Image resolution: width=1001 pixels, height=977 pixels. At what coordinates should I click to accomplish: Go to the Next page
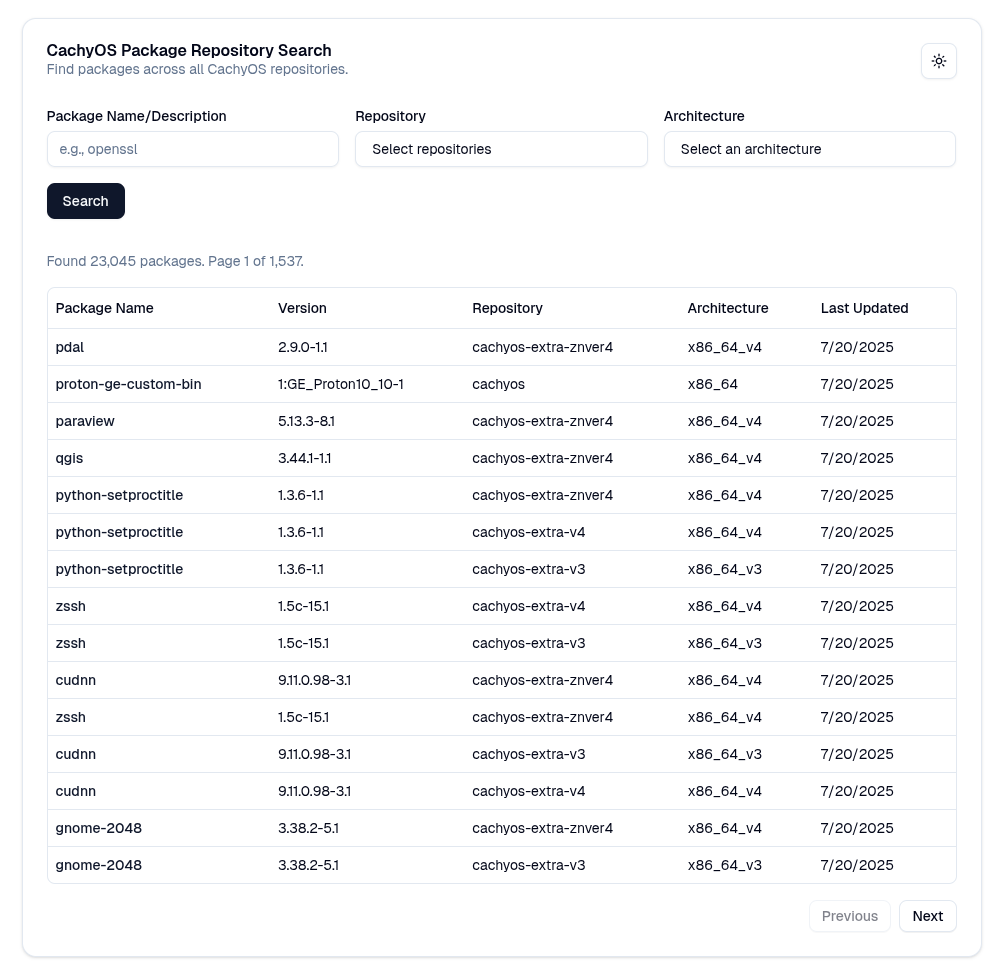click(x=927, y=916)
